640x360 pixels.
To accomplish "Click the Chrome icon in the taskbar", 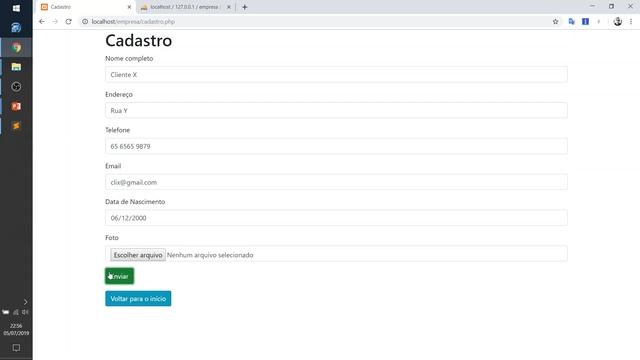I will pyautogui.click(x=16, y=47).
